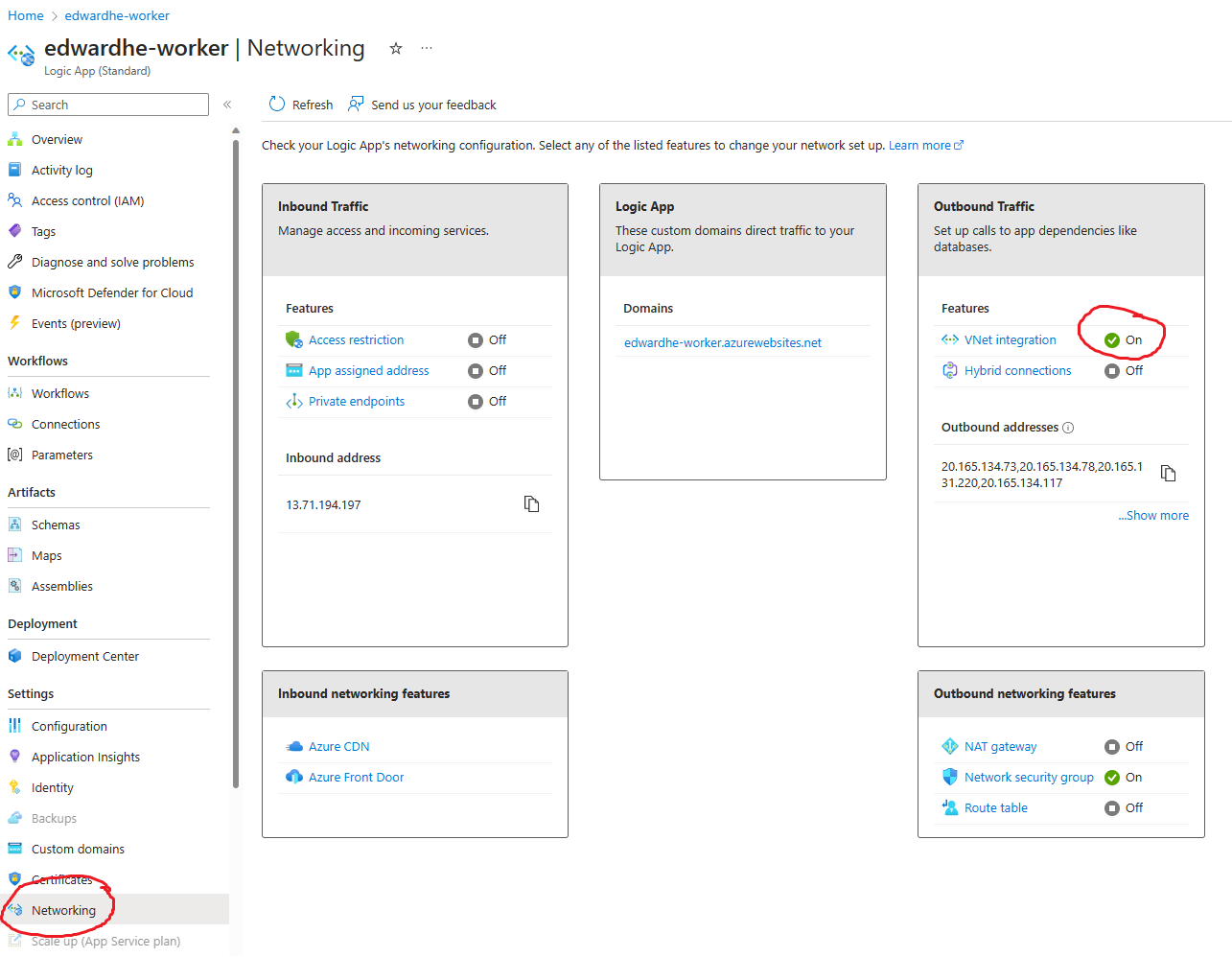Copy the outbound addresses list

tap(1168, 474)
